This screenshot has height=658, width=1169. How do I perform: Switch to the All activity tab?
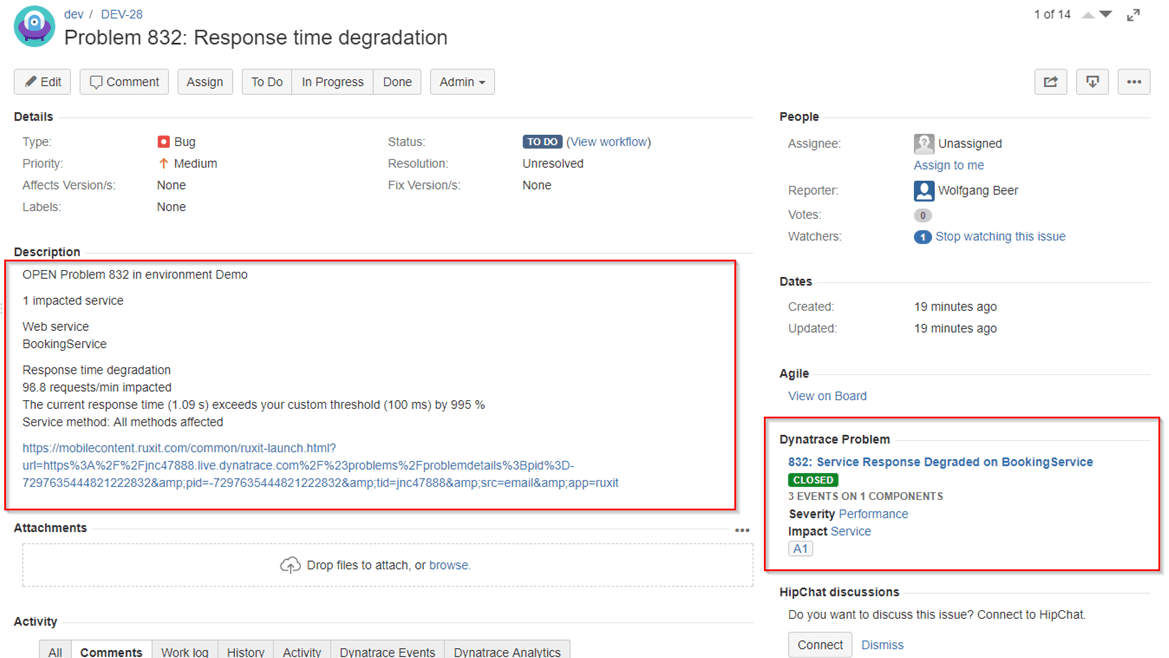[55, 651]
